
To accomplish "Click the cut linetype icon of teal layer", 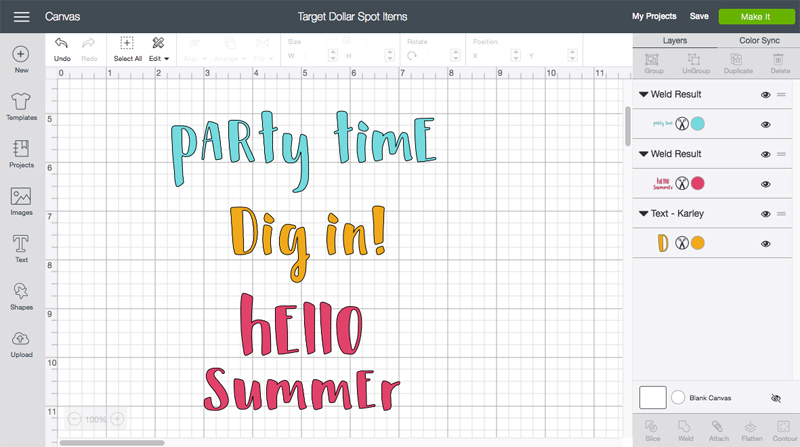I will (x=682, y=123).
